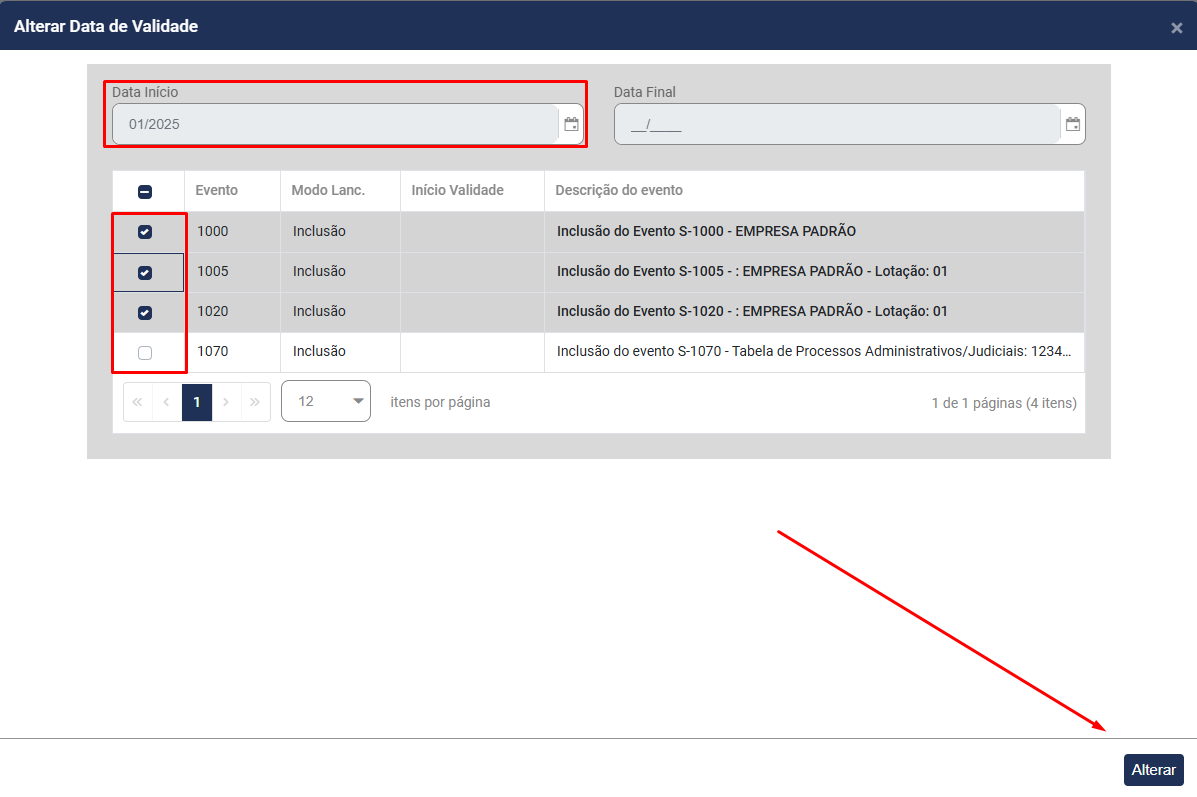Sort by the Evento column header
This screenshot has height=797, width=1197.
[217, 190]
